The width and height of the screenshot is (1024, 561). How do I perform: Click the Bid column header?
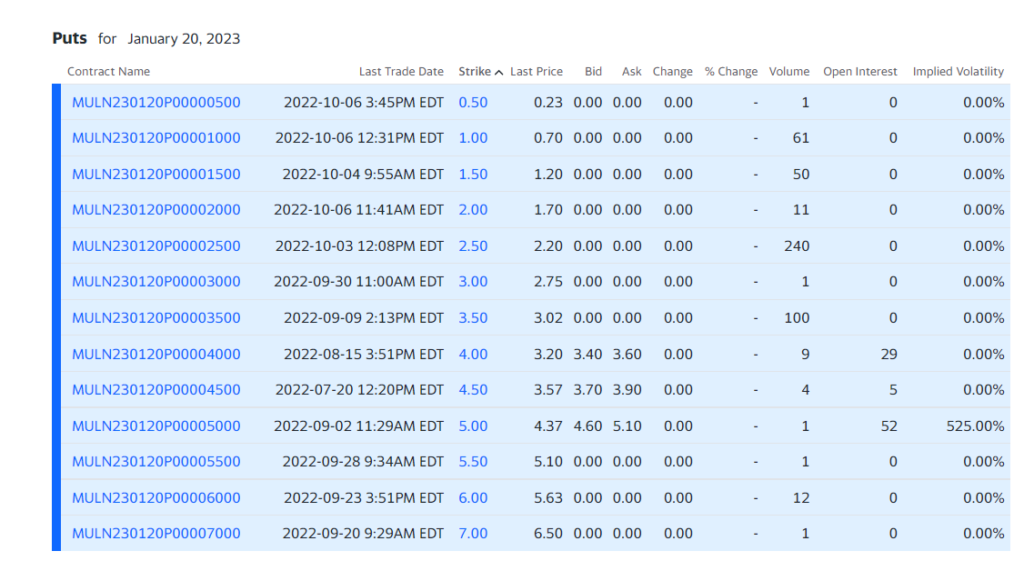593,72
